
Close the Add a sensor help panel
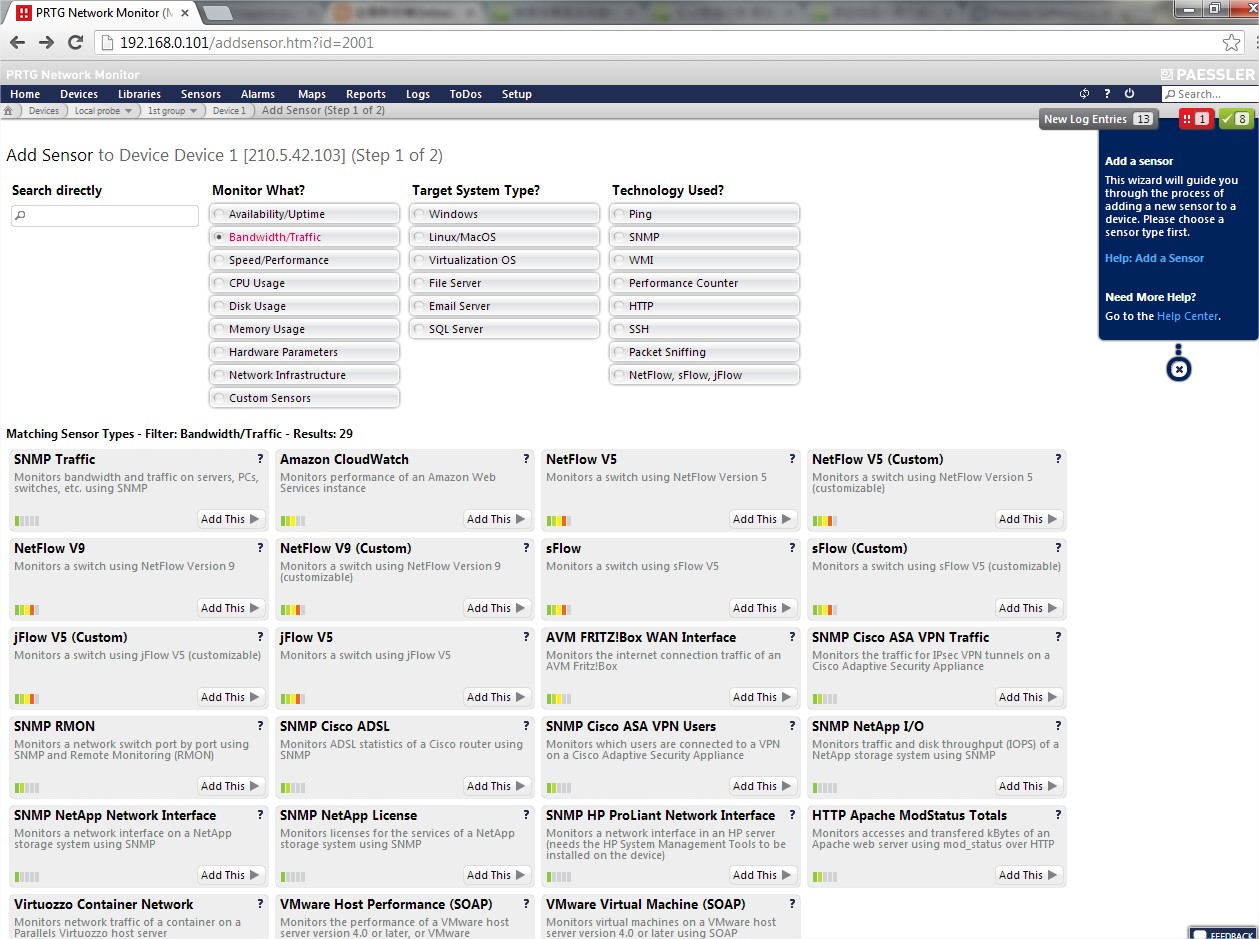click(x=1179, y=369)
